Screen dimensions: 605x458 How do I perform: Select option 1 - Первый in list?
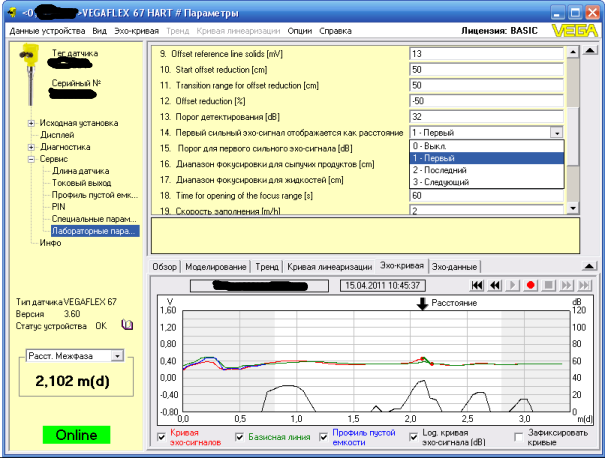click(x=487, y=158)
